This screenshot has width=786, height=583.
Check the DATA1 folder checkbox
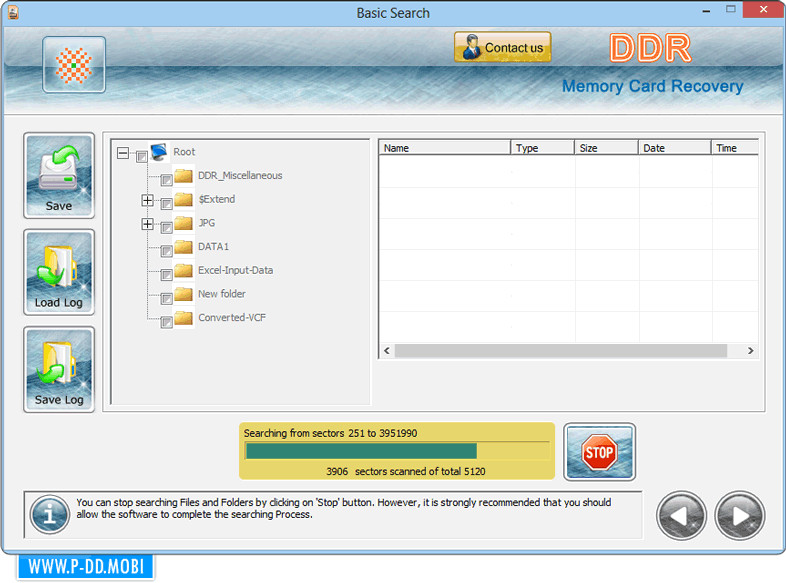(166, 252)
